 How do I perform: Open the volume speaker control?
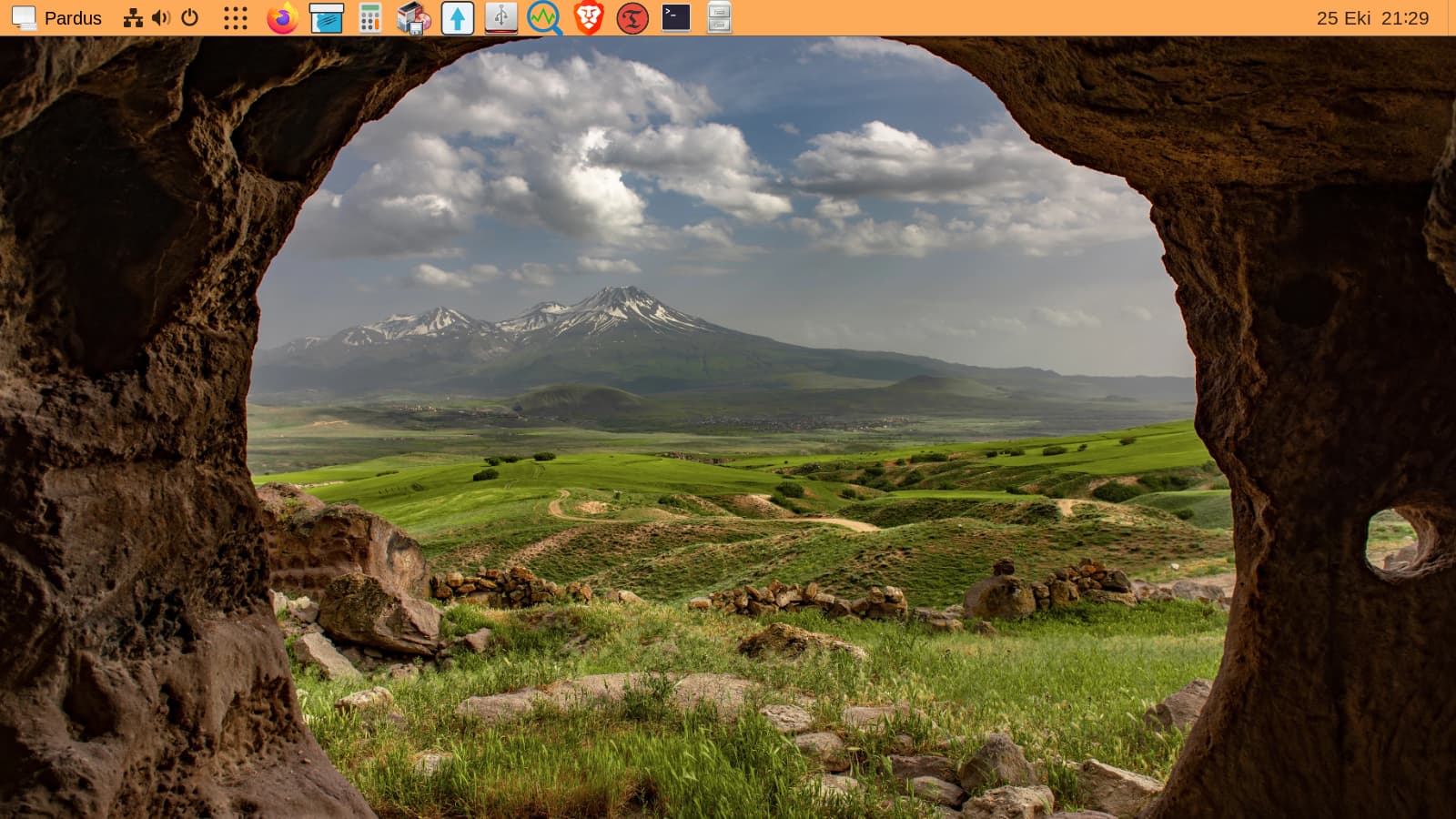[x=161, y=18]
